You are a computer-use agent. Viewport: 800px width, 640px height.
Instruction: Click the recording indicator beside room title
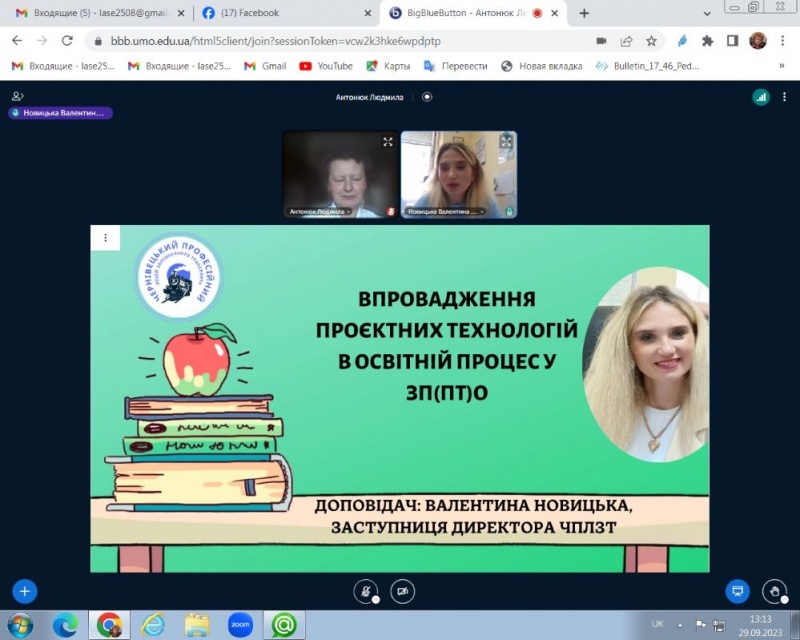[x=427, y=97]
